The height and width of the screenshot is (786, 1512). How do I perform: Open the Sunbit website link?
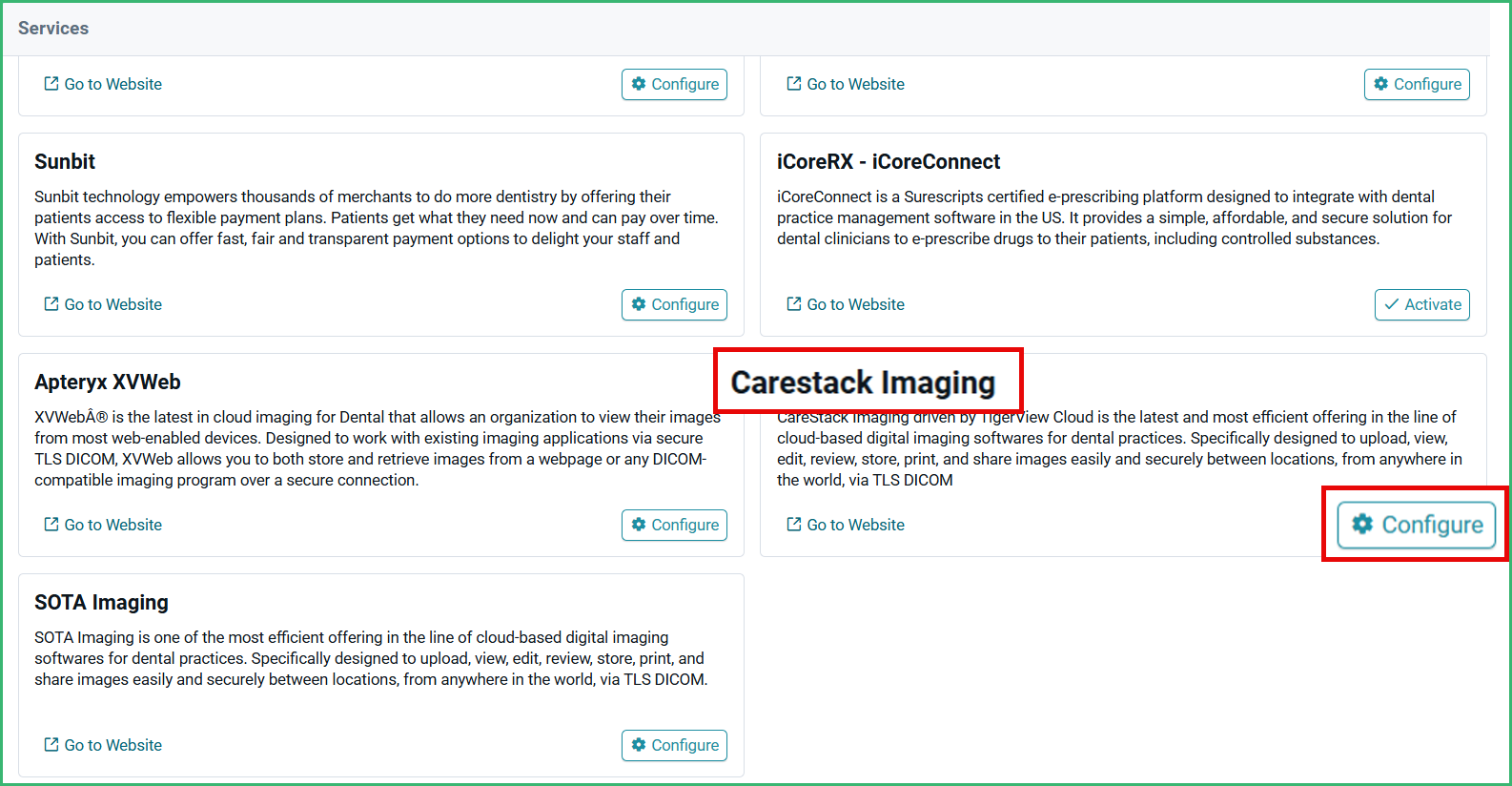coord(102,303)
